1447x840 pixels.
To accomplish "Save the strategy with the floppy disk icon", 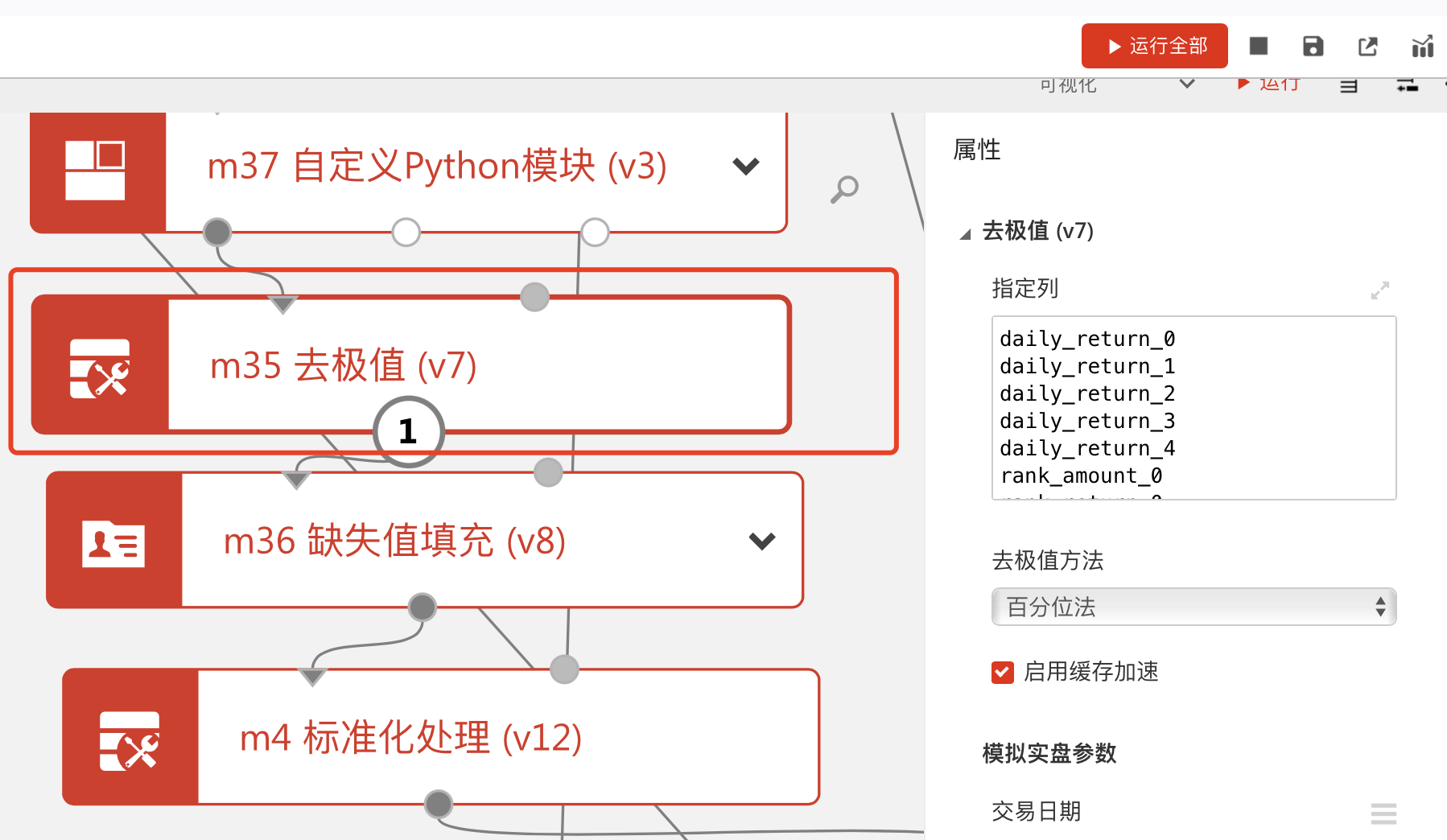I will click(x=1313, y=46).
